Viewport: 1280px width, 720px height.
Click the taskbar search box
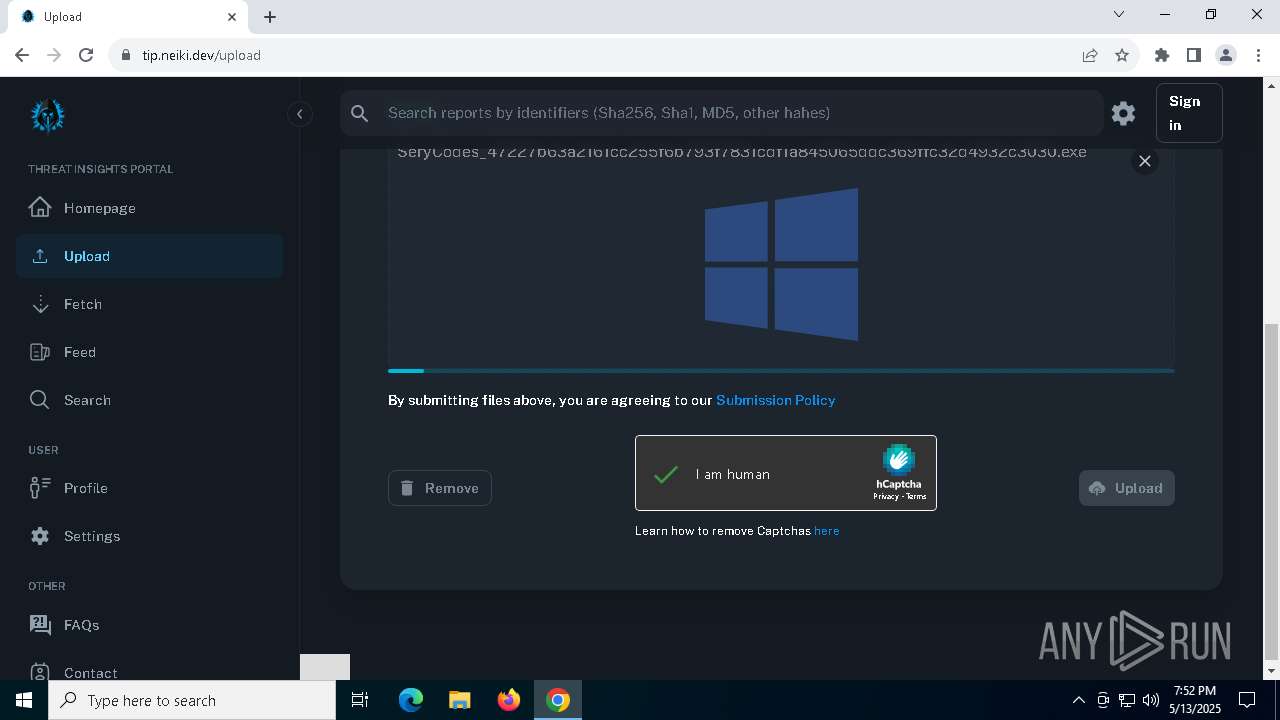192,700
